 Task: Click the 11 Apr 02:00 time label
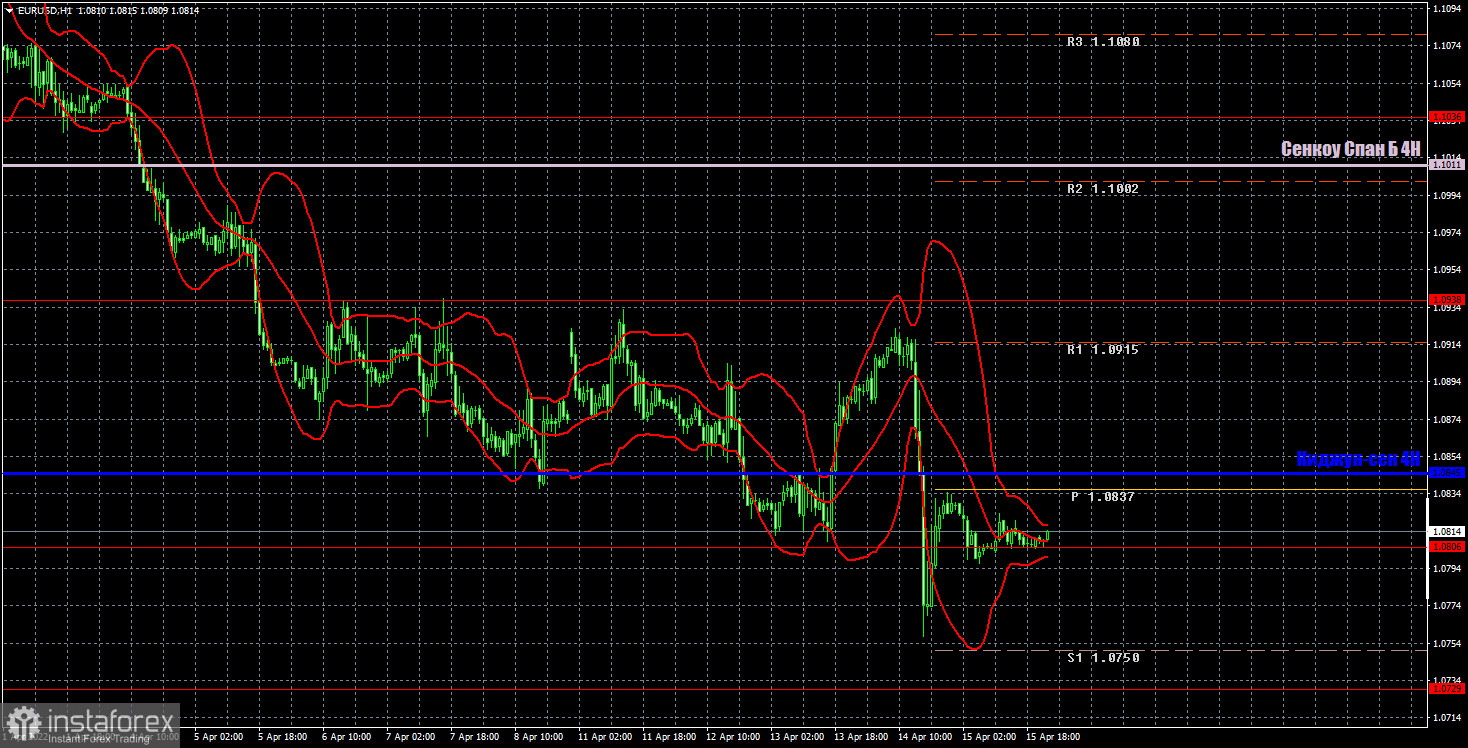(x=605, y=736)
